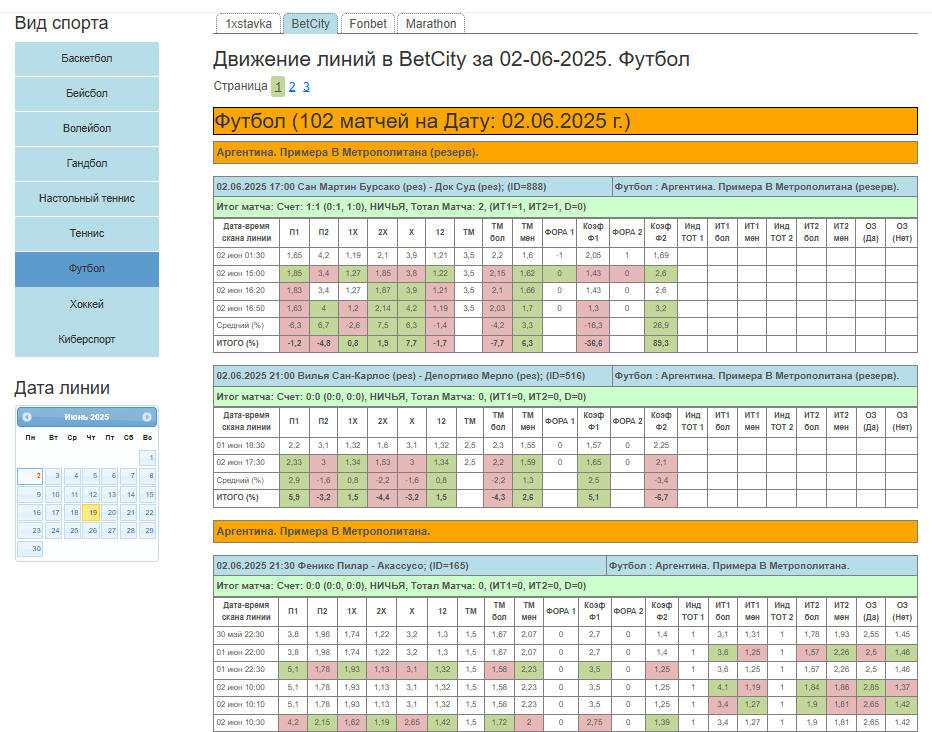
Task: Choose June 22 in the calendar
Action: 147,513
